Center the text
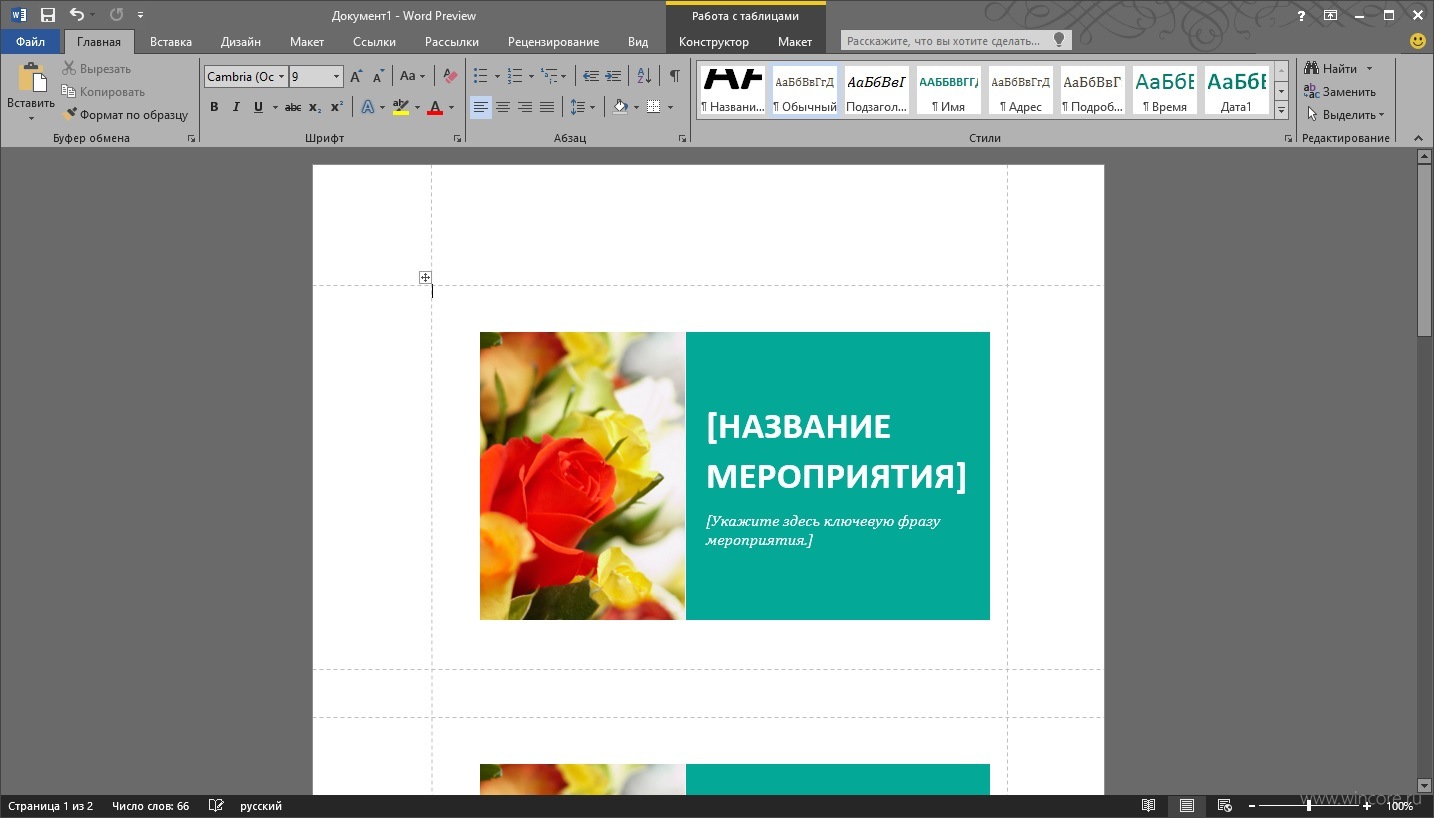 503,107
